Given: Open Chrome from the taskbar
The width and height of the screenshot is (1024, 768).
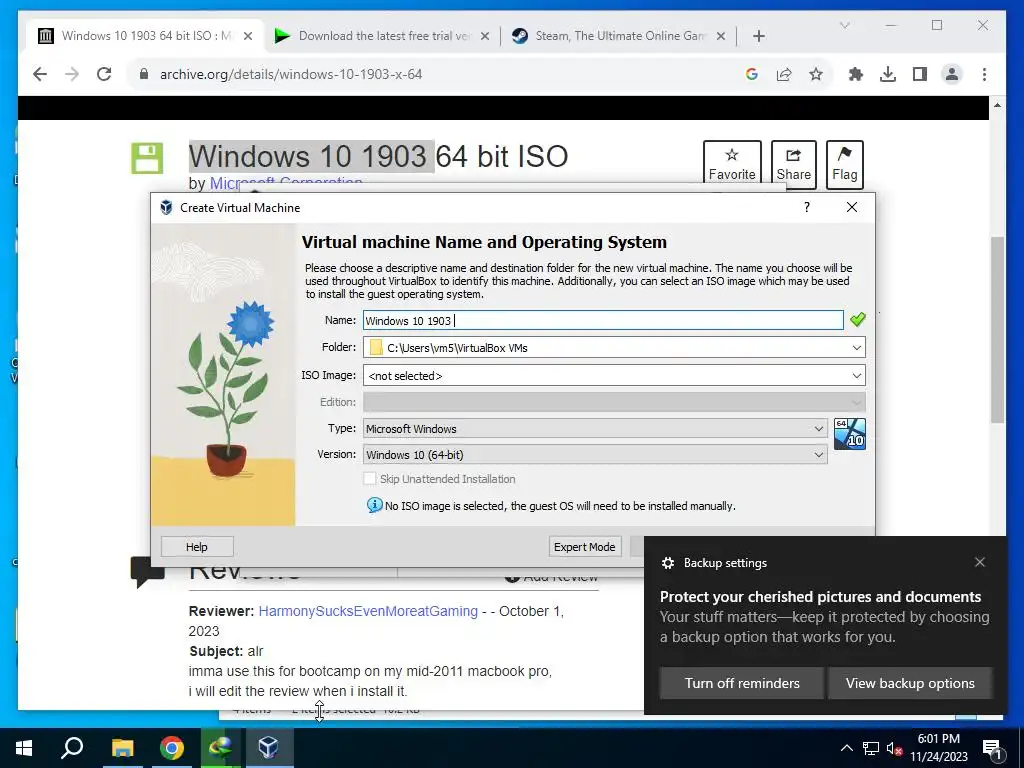Looking at the screenshot, I should point(172,748).
